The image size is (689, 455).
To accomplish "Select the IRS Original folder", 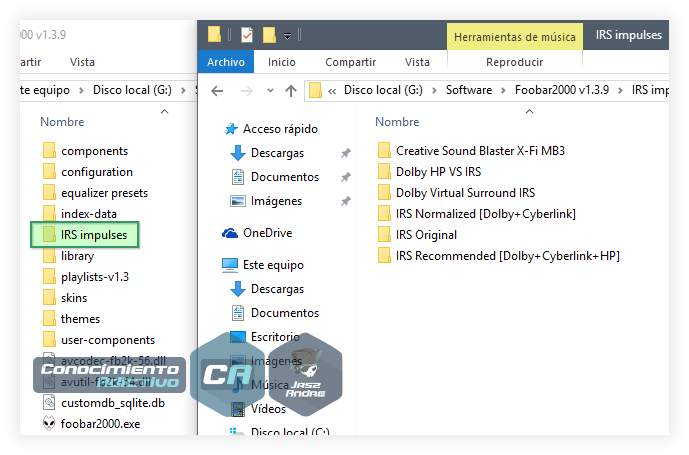I will [417, 235].
